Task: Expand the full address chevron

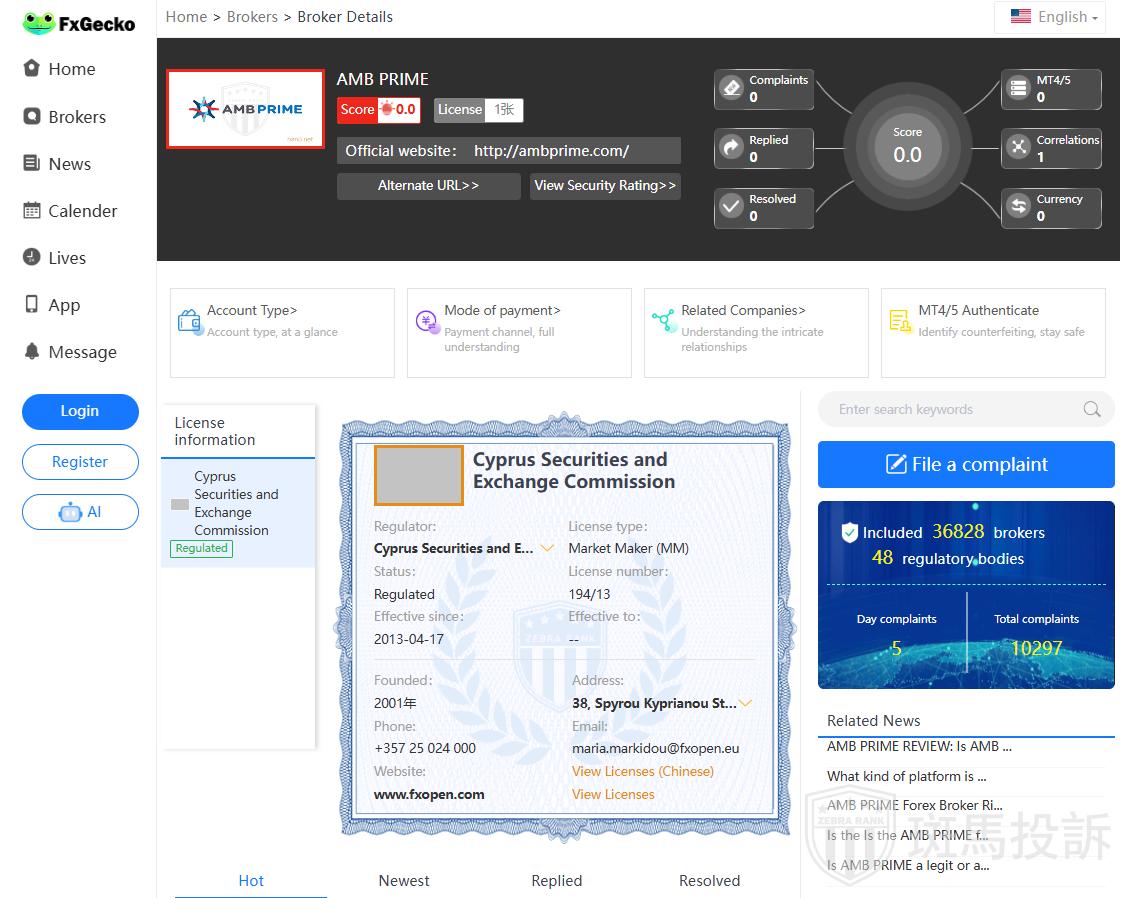Action: pos(745,703)
